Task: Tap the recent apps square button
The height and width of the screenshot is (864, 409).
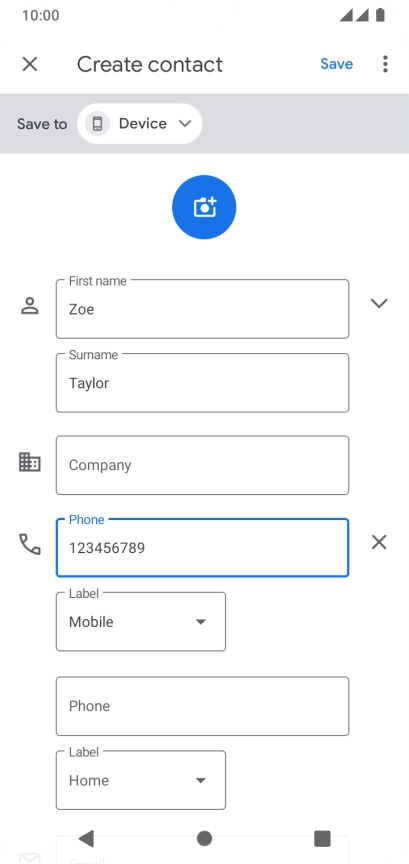Action: click(x=322, y=839)
